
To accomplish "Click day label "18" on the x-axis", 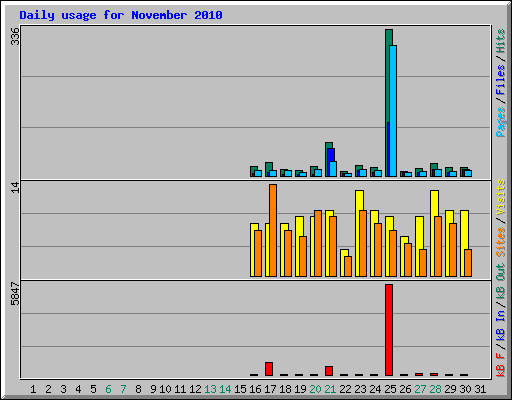I will 285,389.
